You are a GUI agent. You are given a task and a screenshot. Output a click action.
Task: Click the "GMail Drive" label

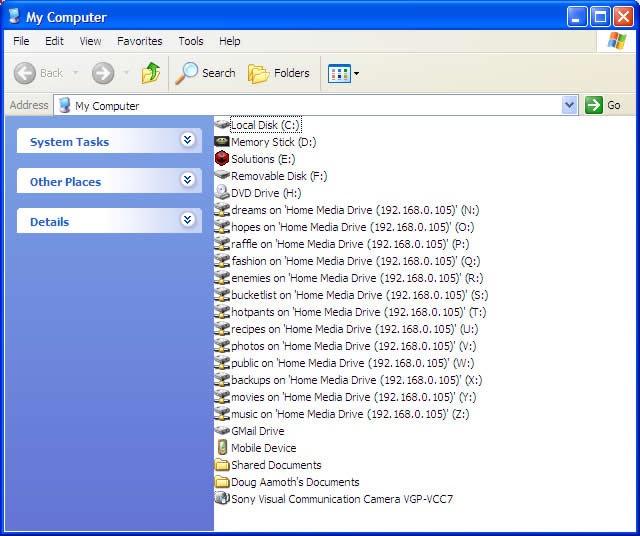(x=258, y=431)
